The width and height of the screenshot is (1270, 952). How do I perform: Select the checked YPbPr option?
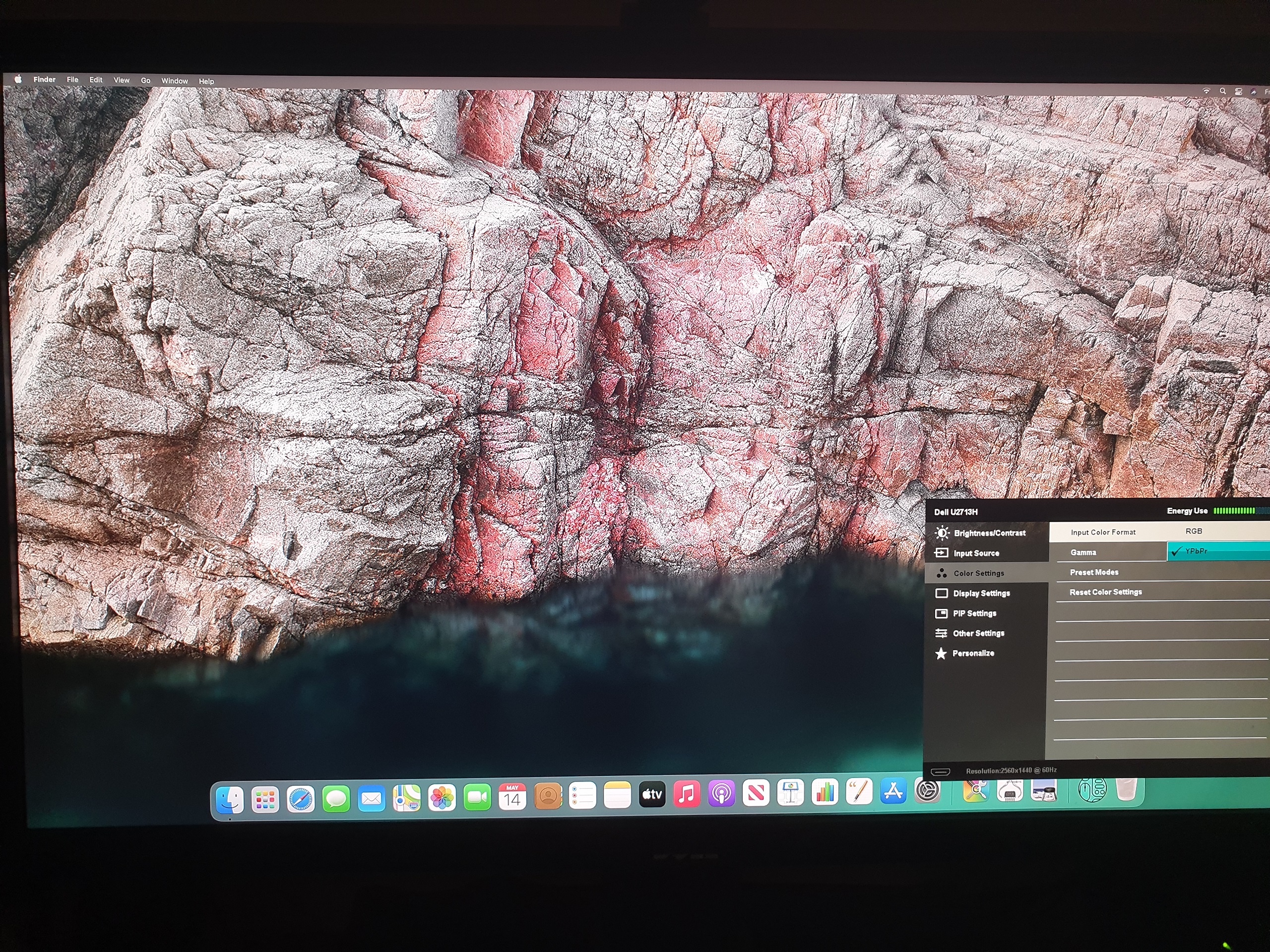click(1196, 551)
